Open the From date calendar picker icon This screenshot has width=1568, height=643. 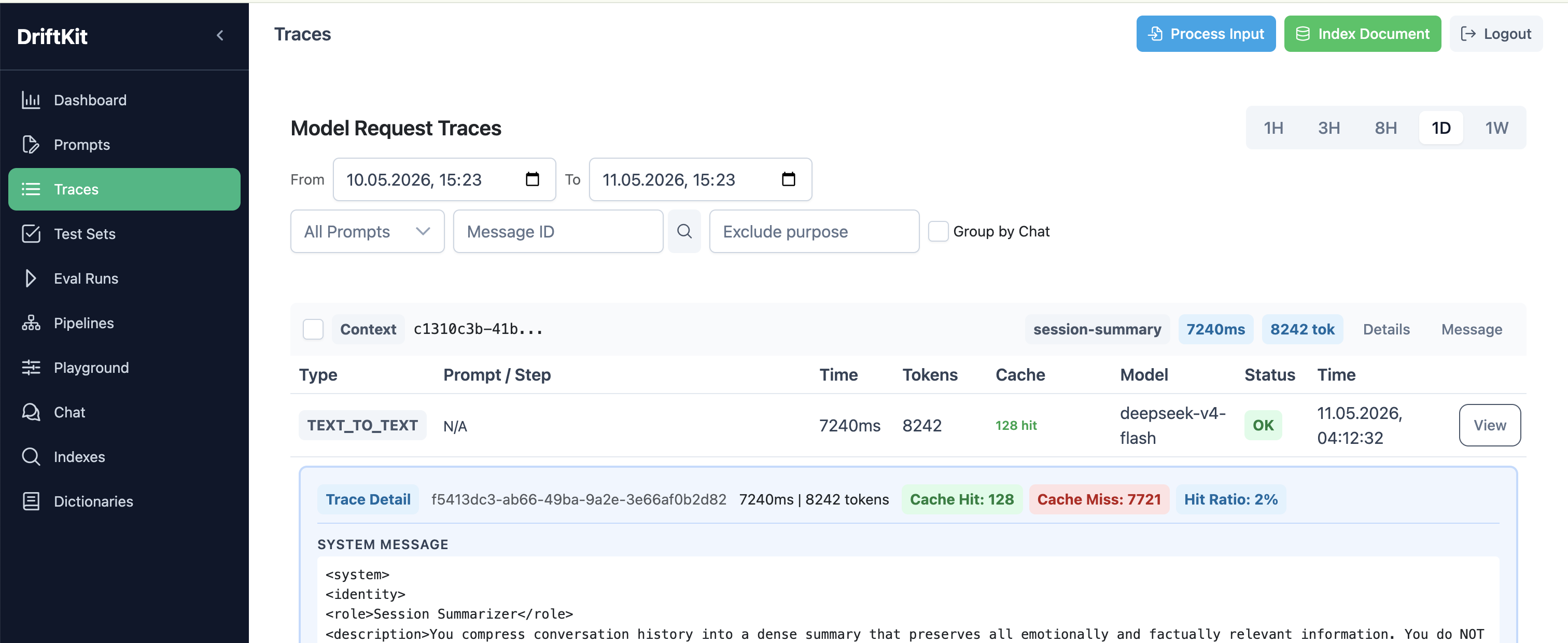pos(532,179)
